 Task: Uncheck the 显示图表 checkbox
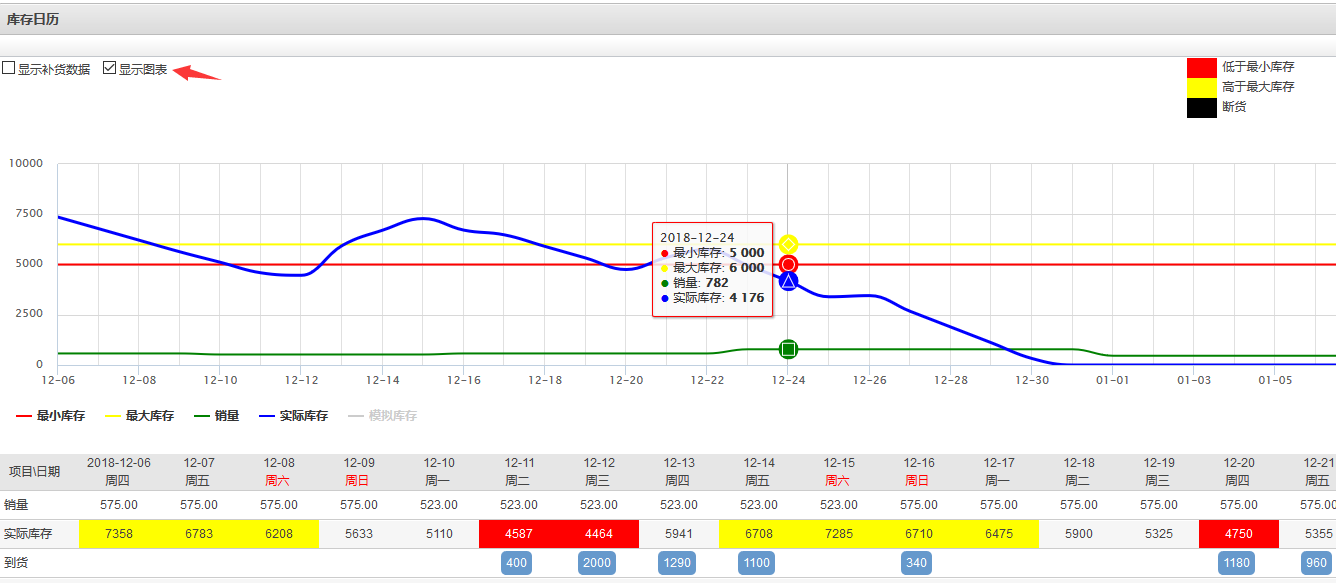[x=110, y=69]
